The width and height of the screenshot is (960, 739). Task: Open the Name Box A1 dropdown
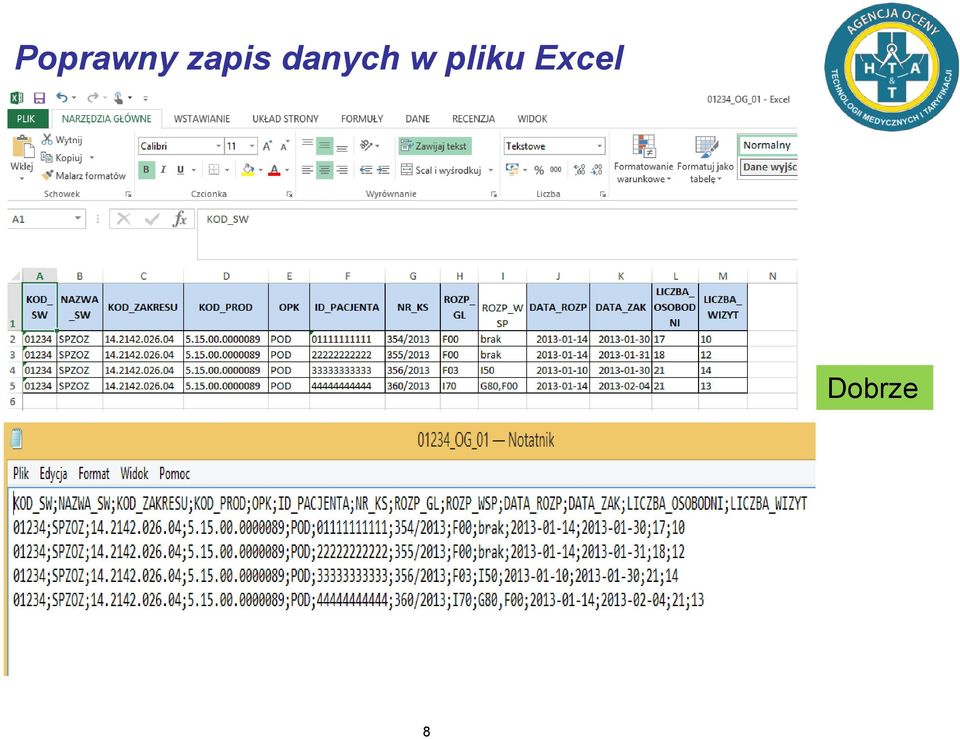pos(78,219)
